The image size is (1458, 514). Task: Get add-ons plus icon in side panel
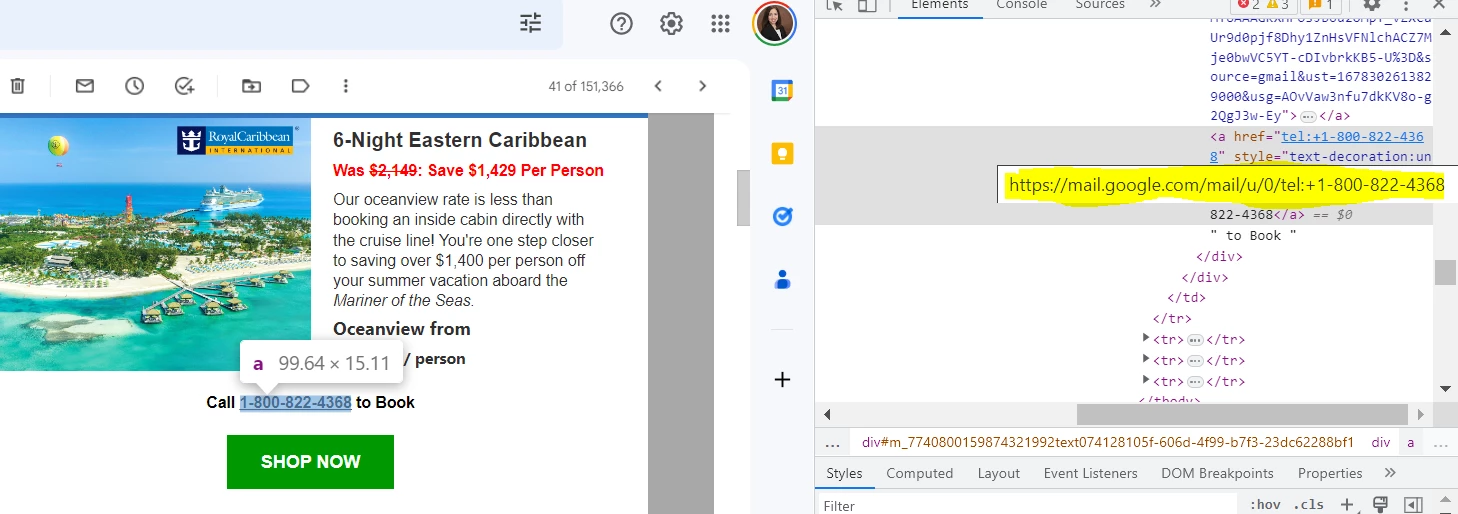[x=782, y=379]
